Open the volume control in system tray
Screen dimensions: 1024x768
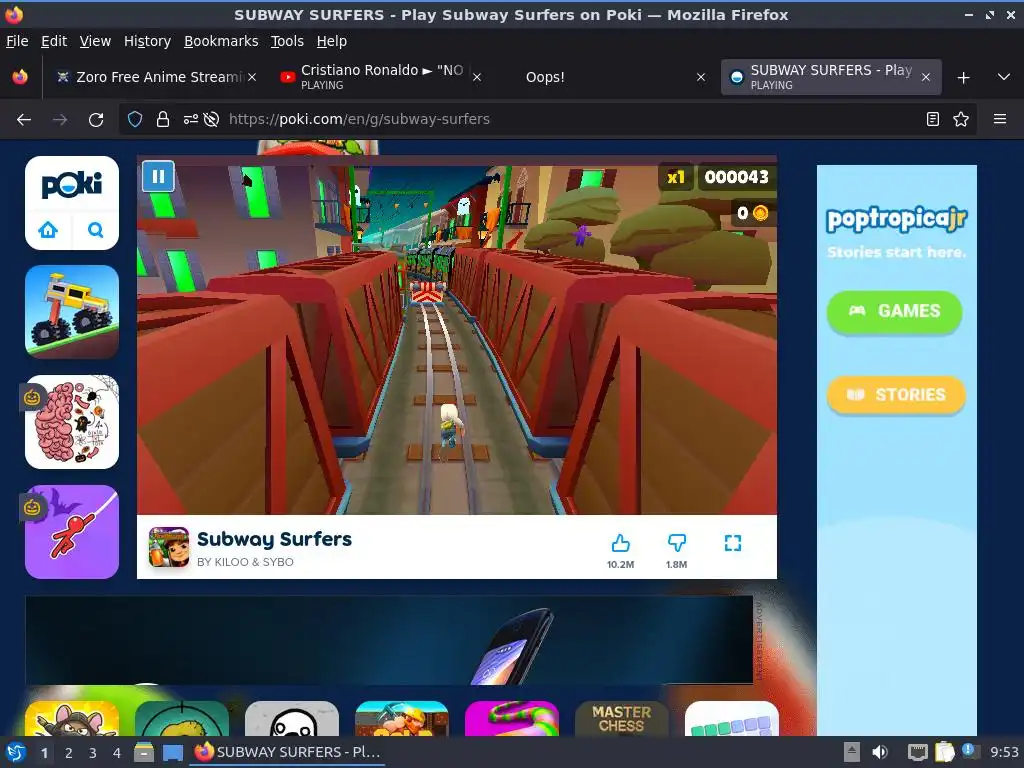pyautogui.click(x=880, y=752)
